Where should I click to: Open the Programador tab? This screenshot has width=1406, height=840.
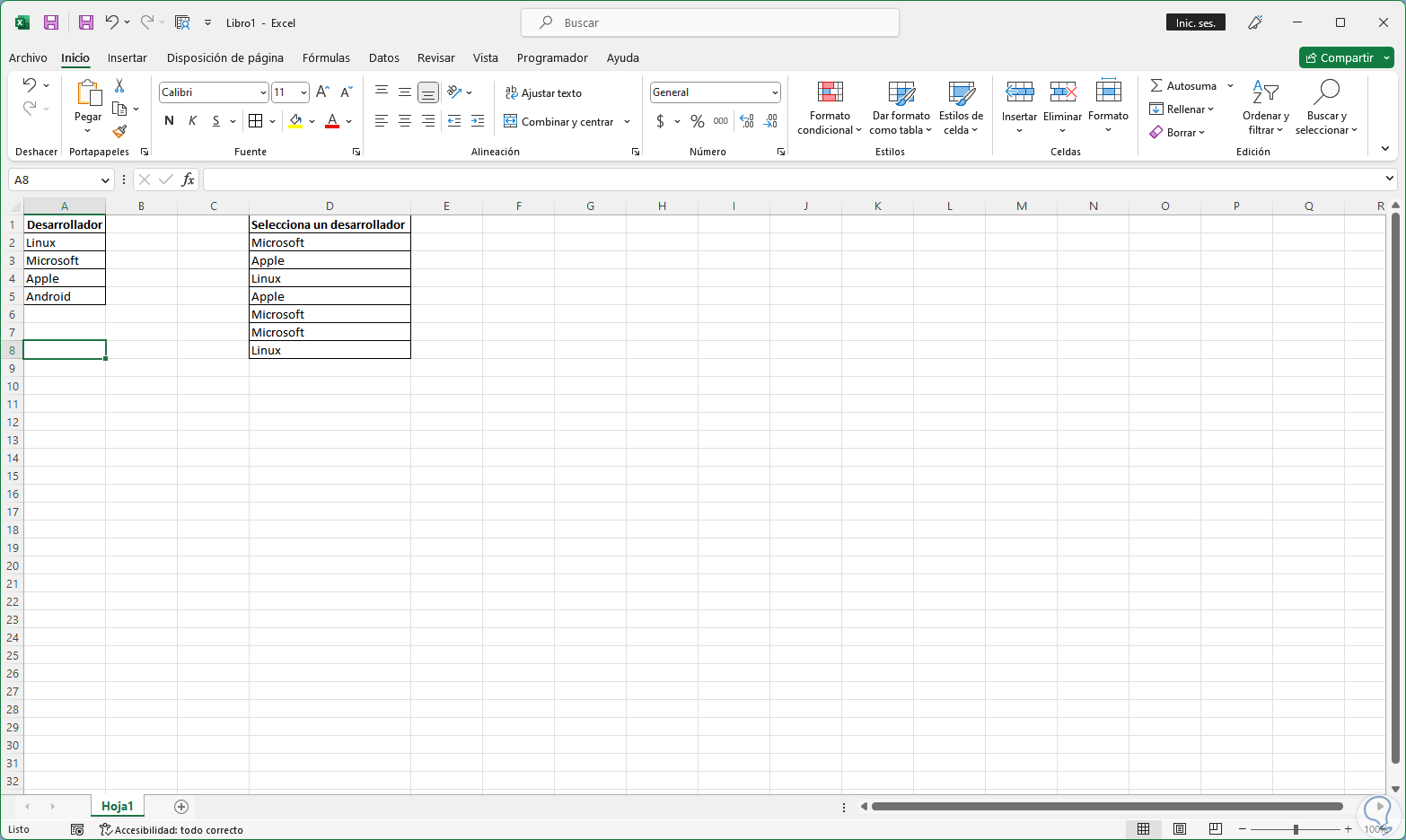point(552,57)
